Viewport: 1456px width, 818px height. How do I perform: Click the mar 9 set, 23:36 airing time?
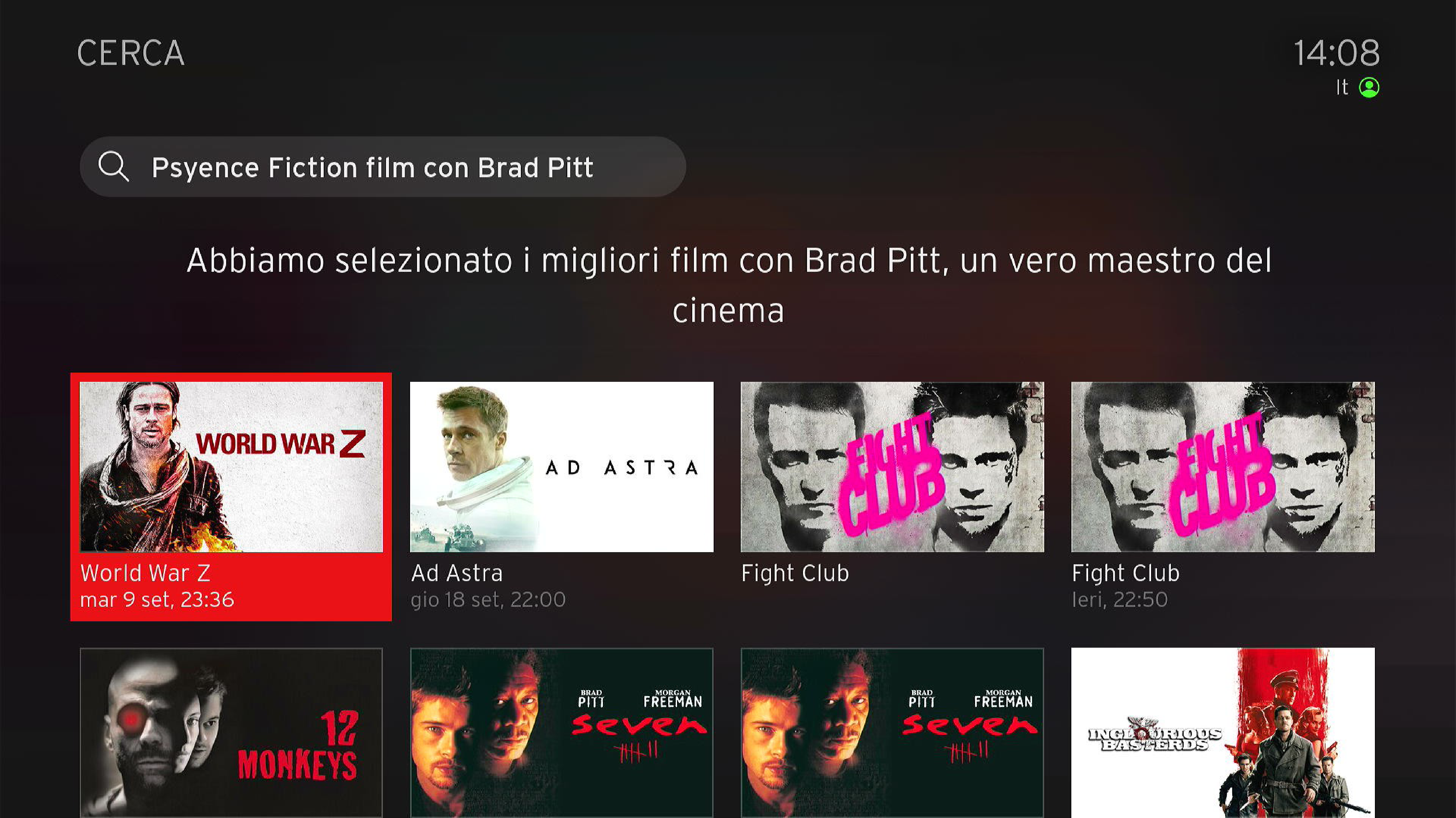pos(157,599)
